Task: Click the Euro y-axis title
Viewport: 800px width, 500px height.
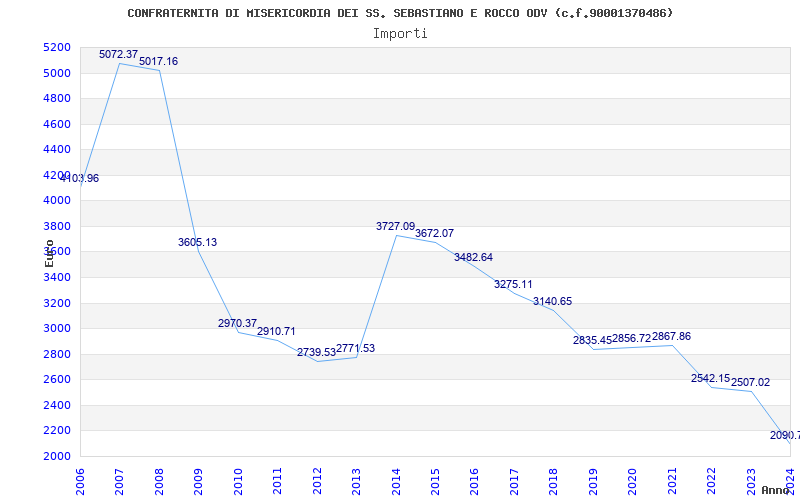Action: [x=49, y=253]
